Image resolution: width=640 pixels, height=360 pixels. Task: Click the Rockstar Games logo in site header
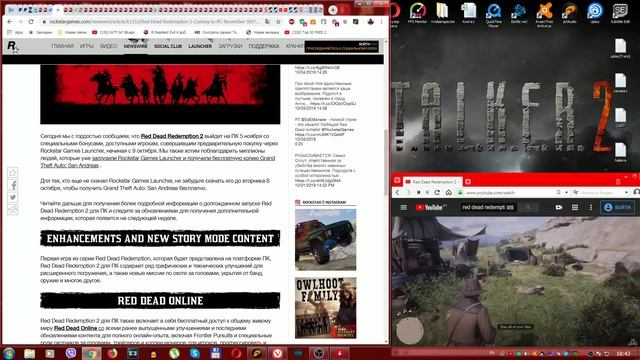(x=13, y=47)
